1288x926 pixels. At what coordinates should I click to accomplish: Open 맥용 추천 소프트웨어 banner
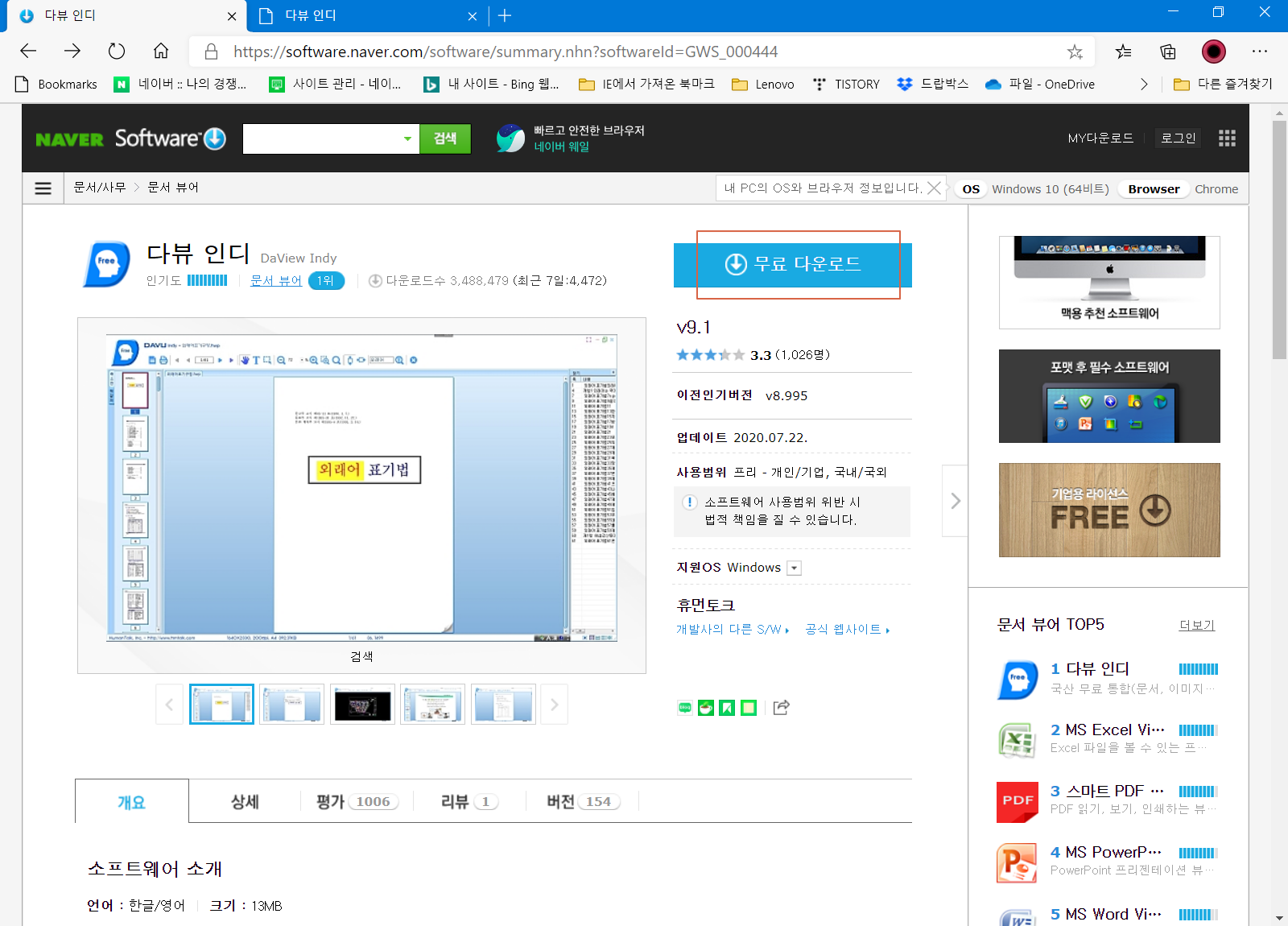(x=1109, y=282)
